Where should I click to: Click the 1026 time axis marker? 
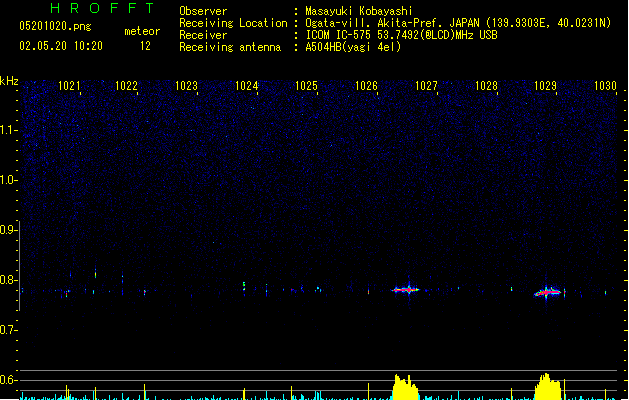coord(367,86)
